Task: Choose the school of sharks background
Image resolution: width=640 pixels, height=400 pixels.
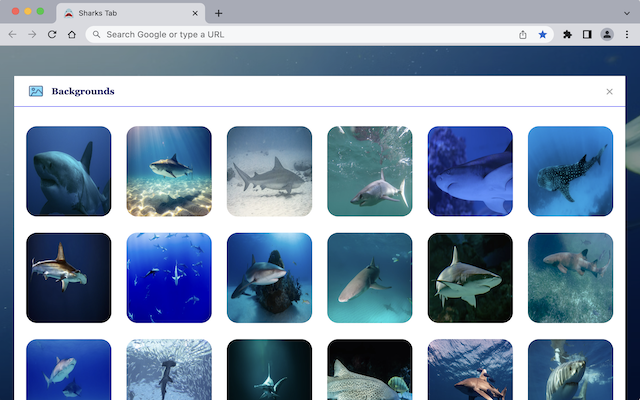Action: coord(169,278)
